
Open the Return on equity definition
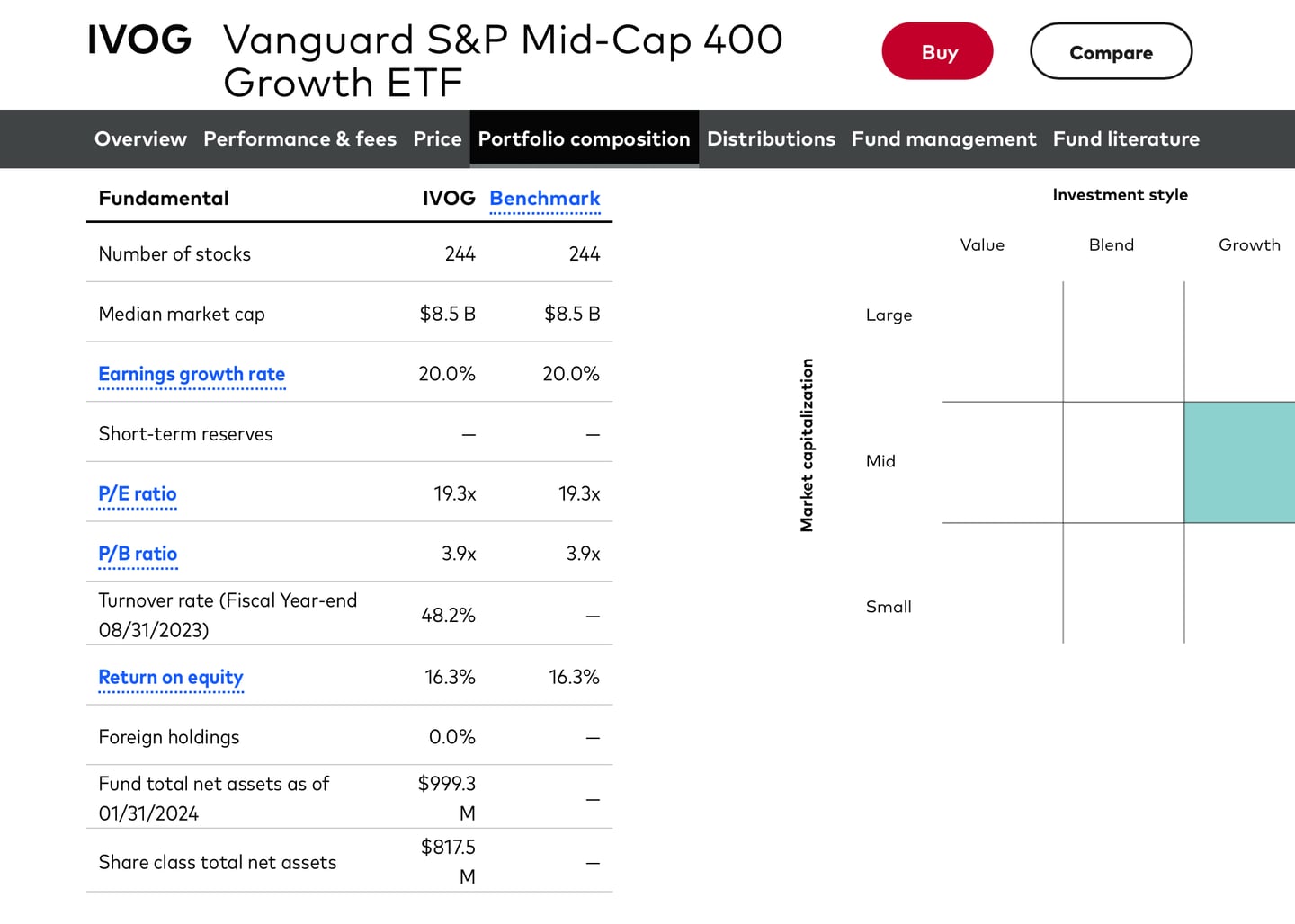click(171, 677)
